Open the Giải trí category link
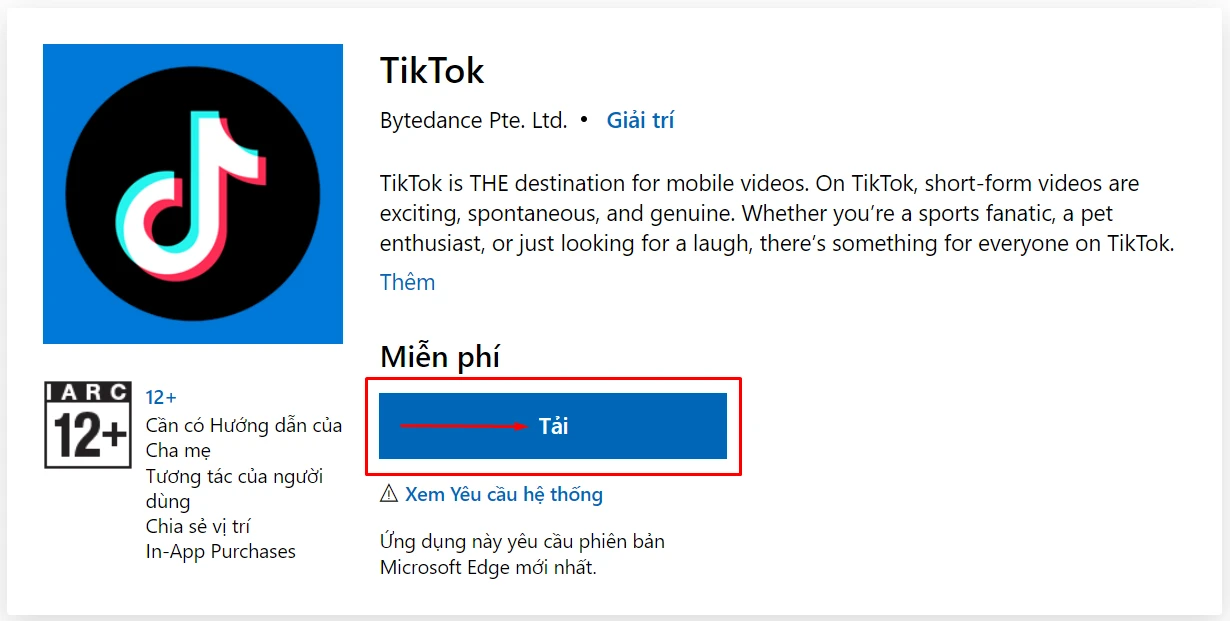The width and height of the screenshot is (1230, 621). [640, 121]
